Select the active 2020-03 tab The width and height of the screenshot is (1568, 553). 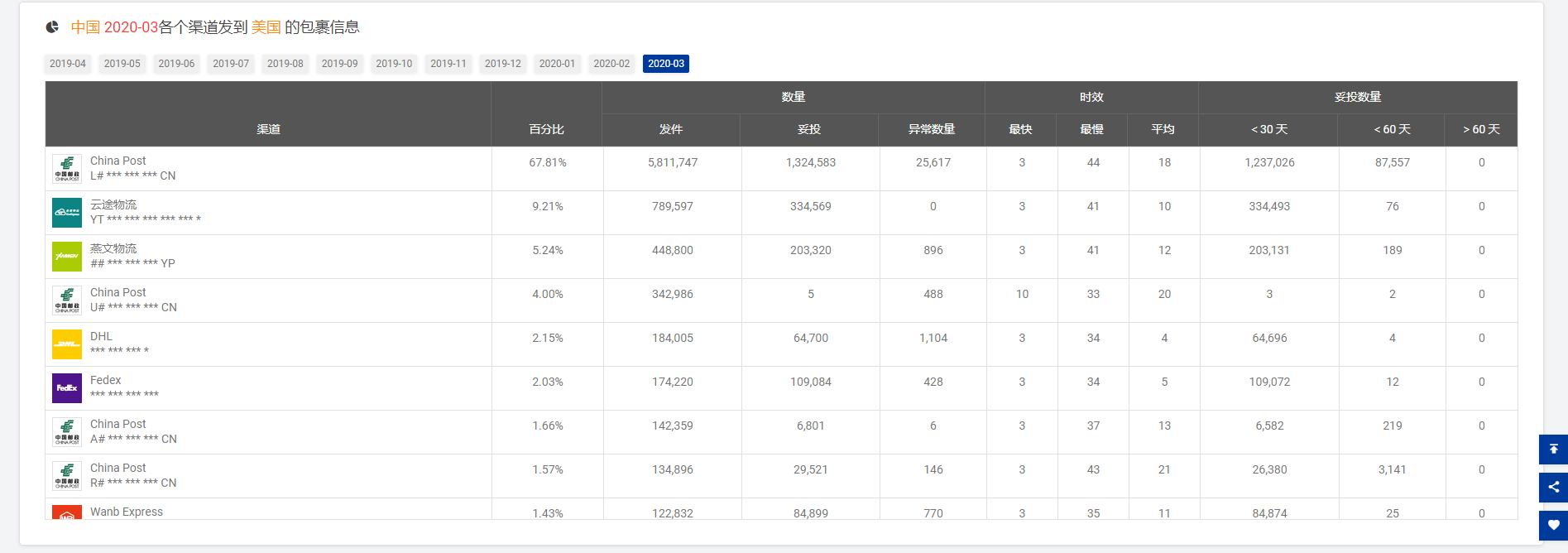pos(666,64)
